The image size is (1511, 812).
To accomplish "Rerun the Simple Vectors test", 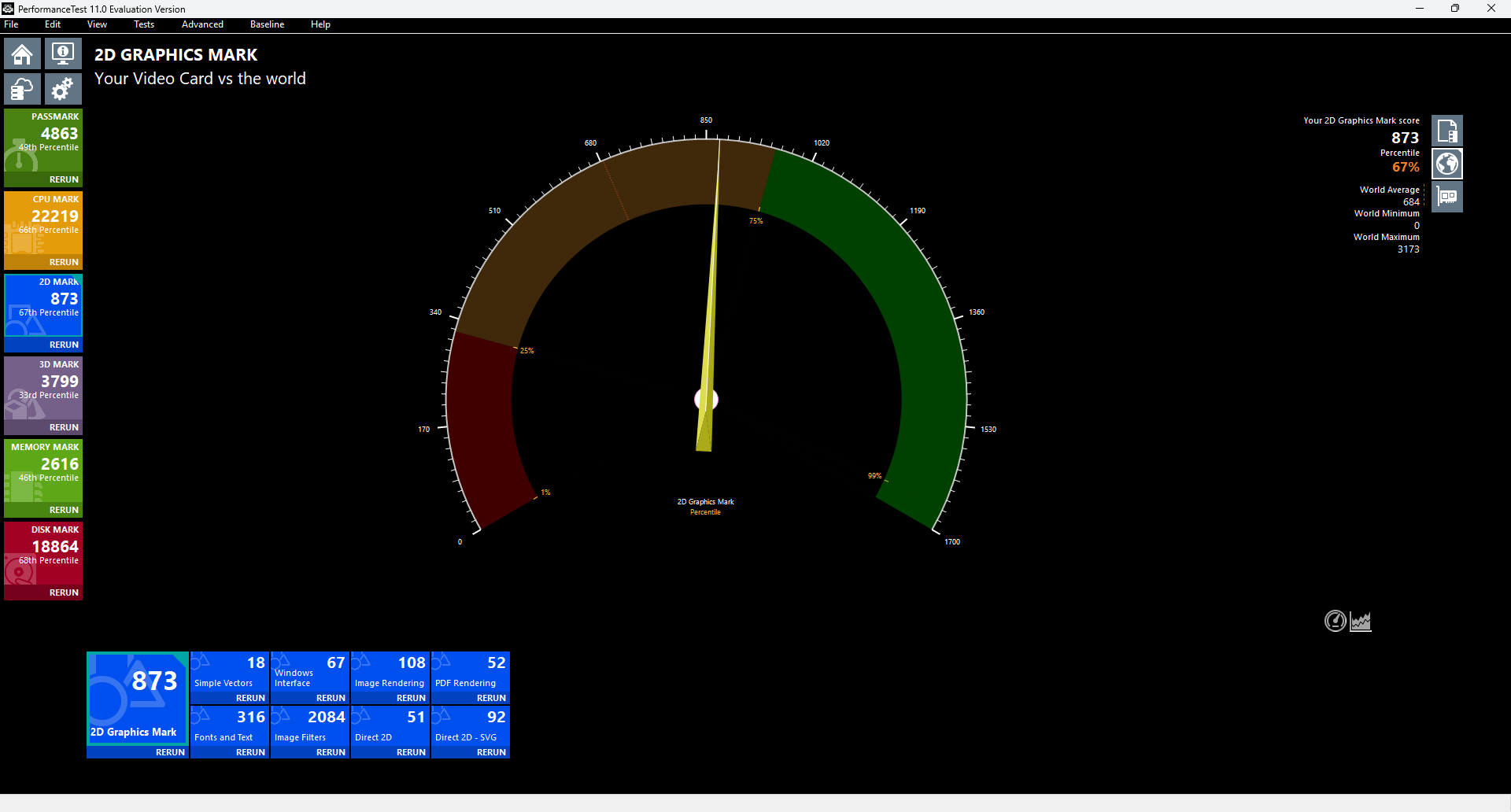I will (x=250, y=698).
